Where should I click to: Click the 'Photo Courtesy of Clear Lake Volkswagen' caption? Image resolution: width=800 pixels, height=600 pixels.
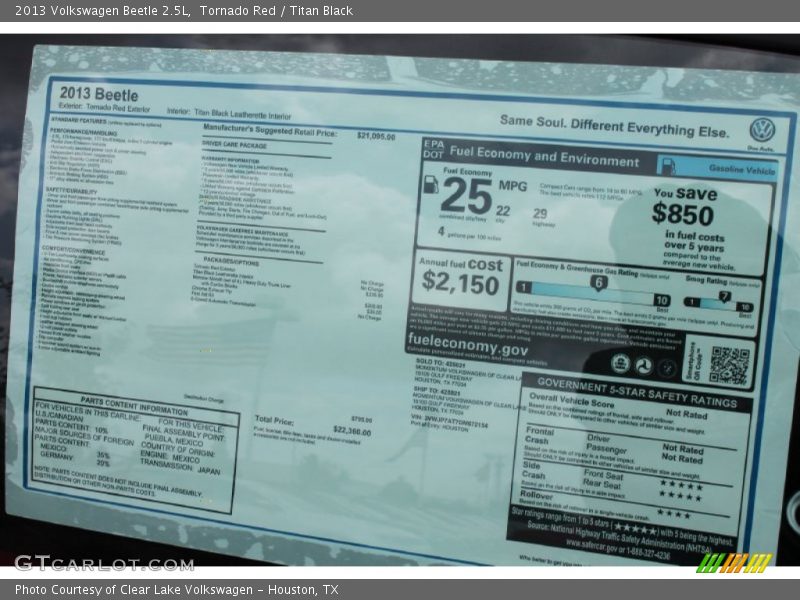tap(134, 590)
